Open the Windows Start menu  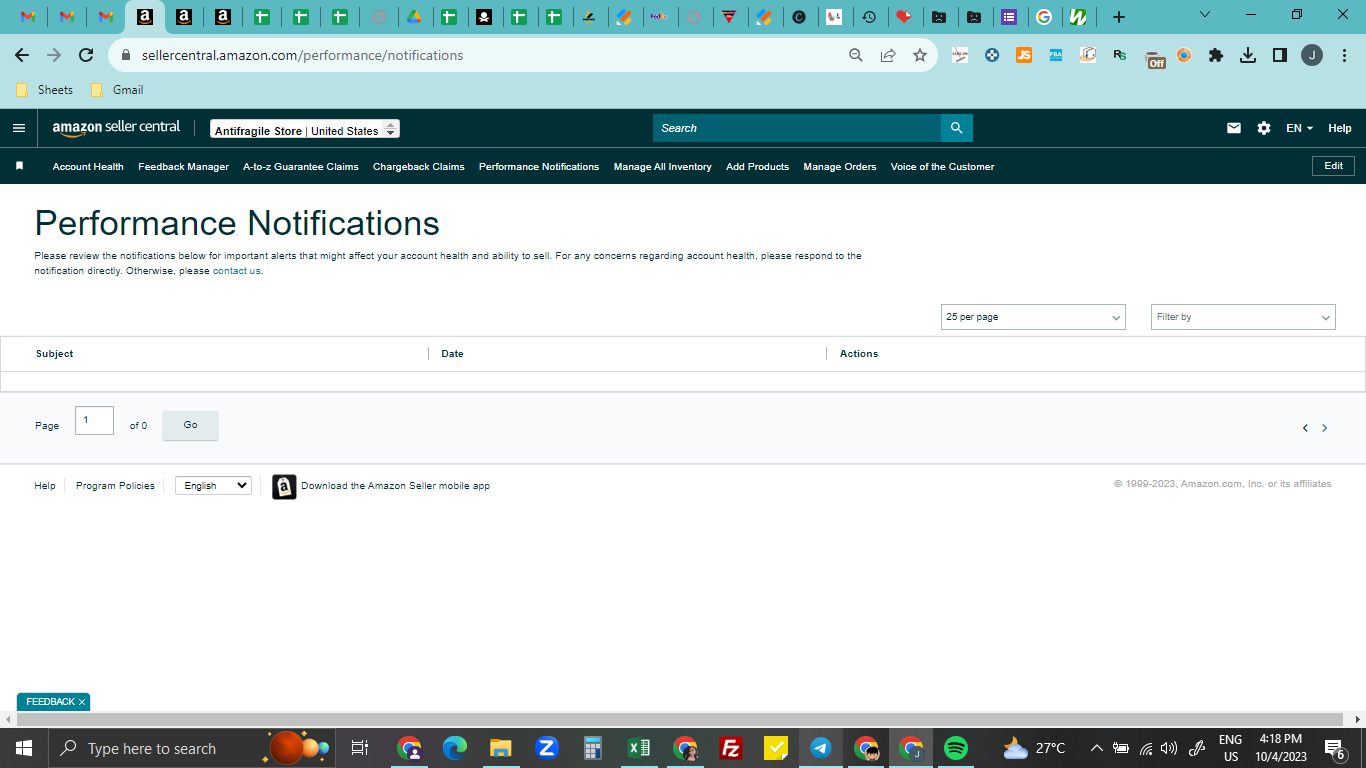pos(24,748)
